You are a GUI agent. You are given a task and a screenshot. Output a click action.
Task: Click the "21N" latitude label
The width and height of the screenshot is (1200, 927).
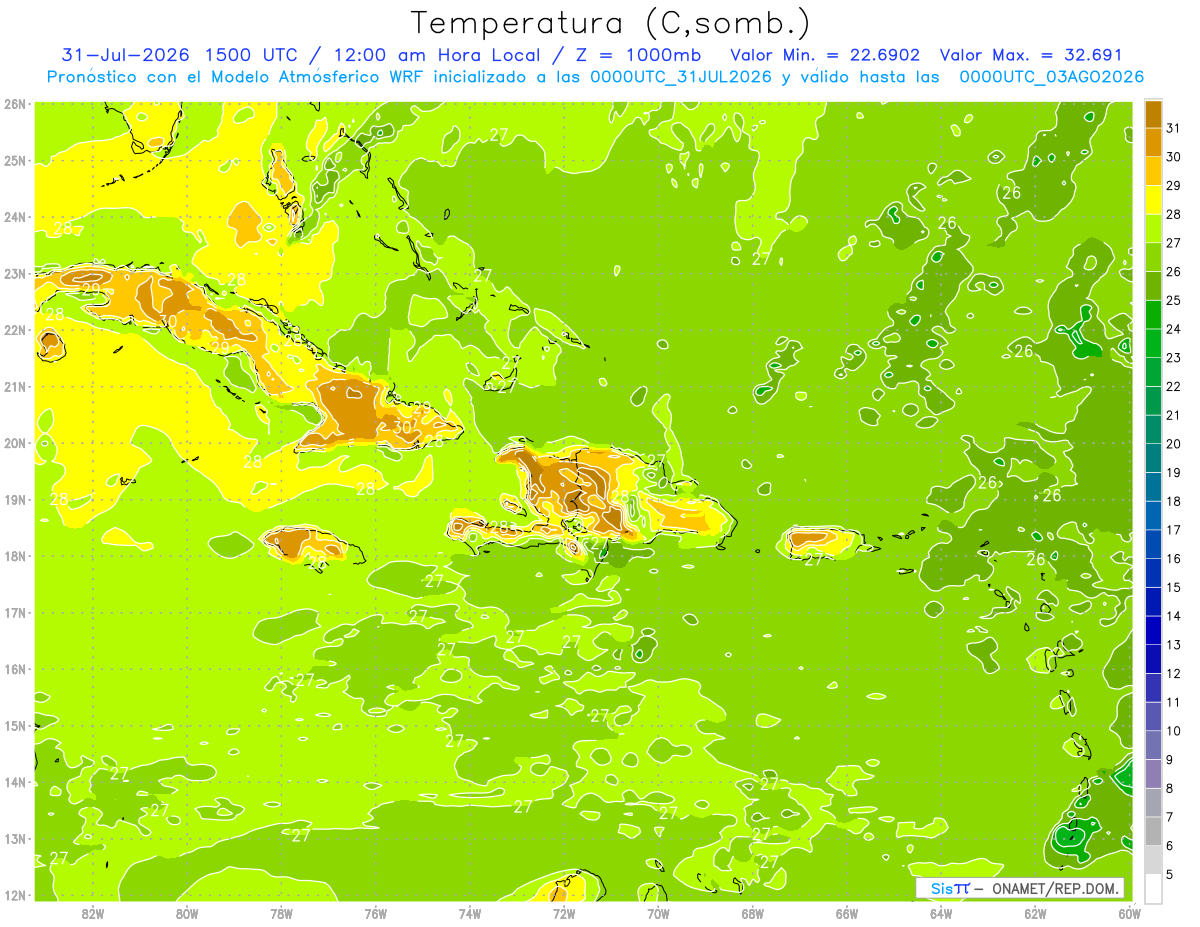(15, 387)
